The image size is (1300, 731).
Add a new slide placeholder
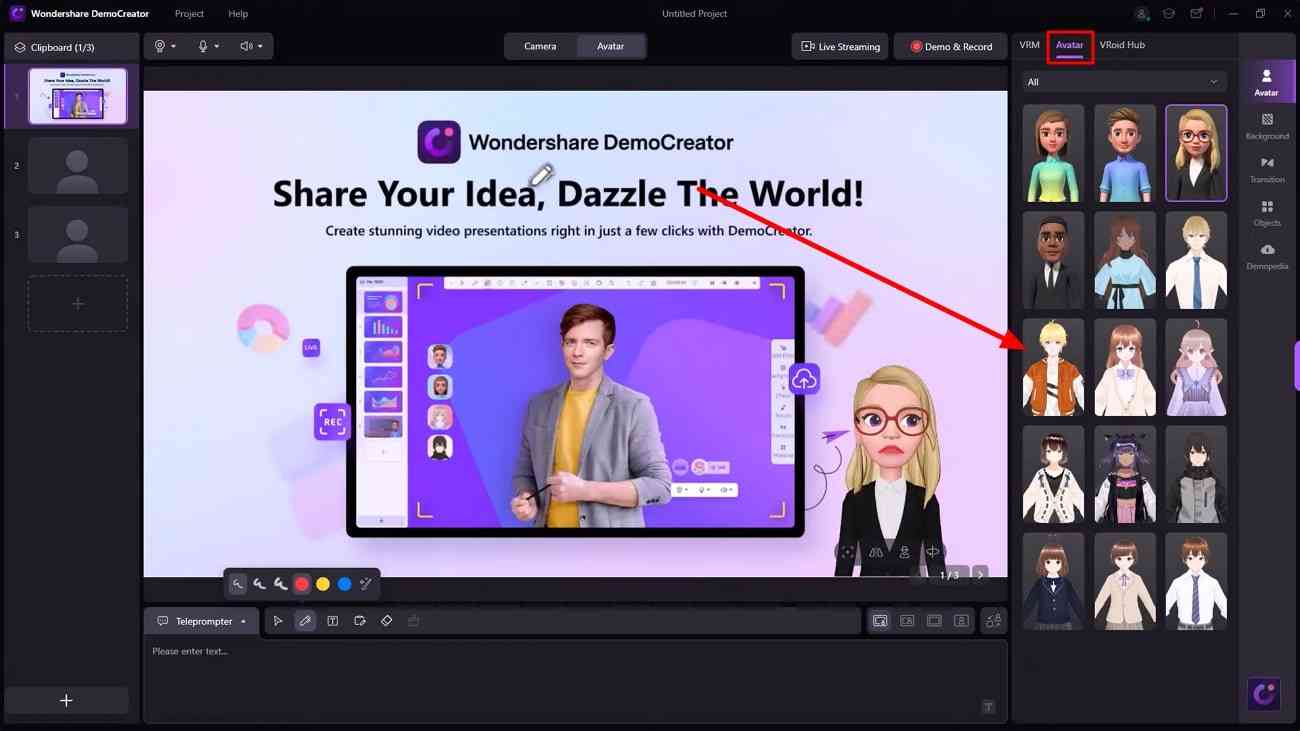tap(78, 303)
